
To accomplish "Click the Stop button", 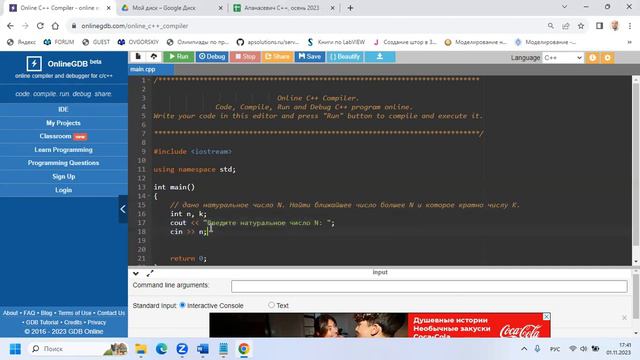I will tap(245, 56).
